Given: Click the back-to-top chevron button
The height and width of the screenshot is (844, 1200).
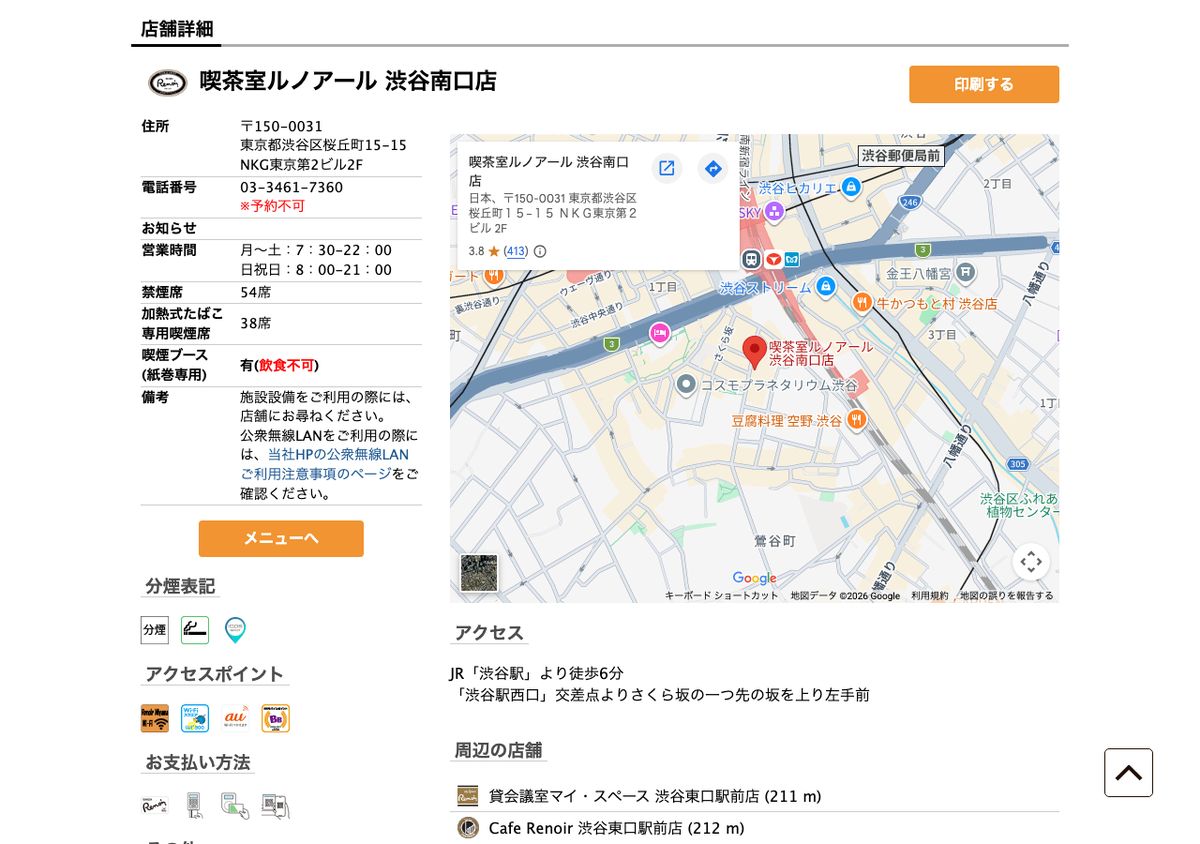Looking at the screenshot, I should point(1128,773).
